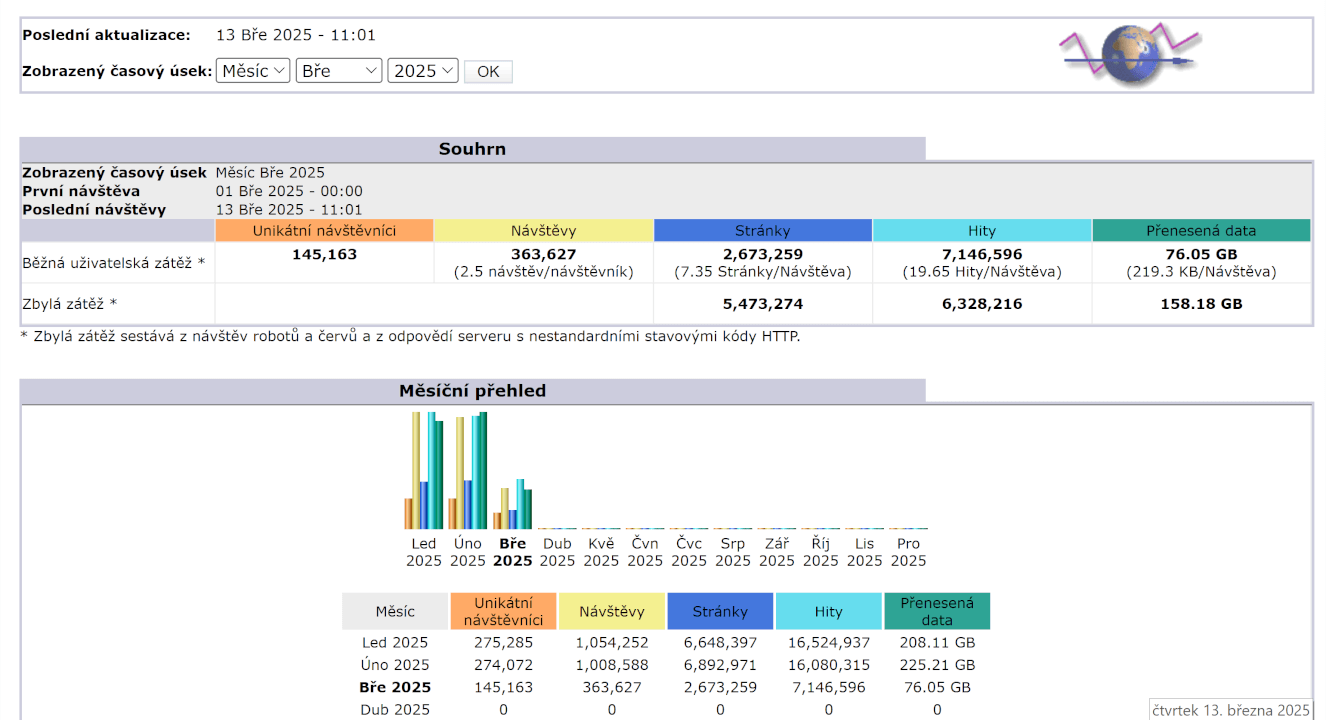1326x720 pixels.
Task: Click Měsíc column header in monthly table
Action: (x=395, y=611)
